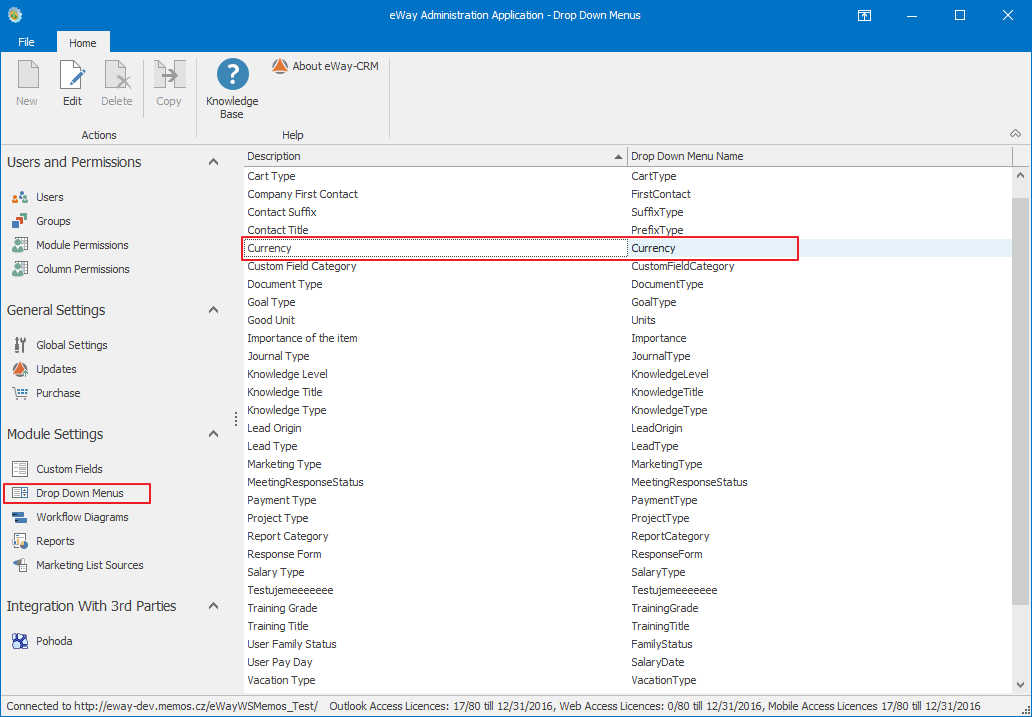Select the Project Type row
Screen dimensions: 1032x717
point(627,518)
